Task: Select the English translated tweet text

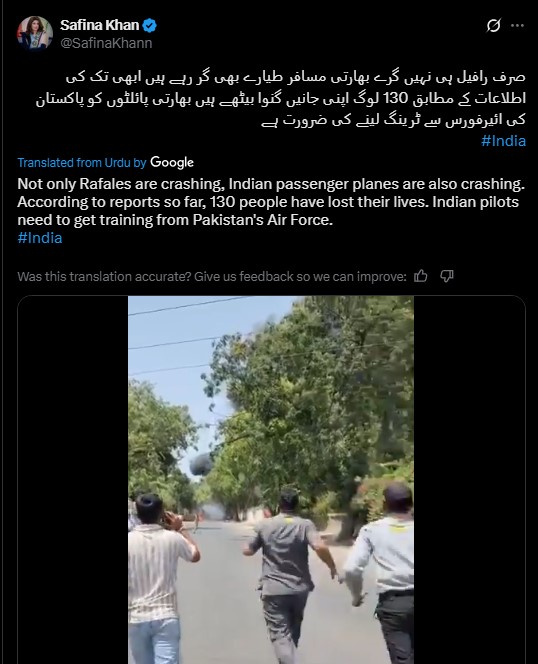Action: [x=271, y=202]
